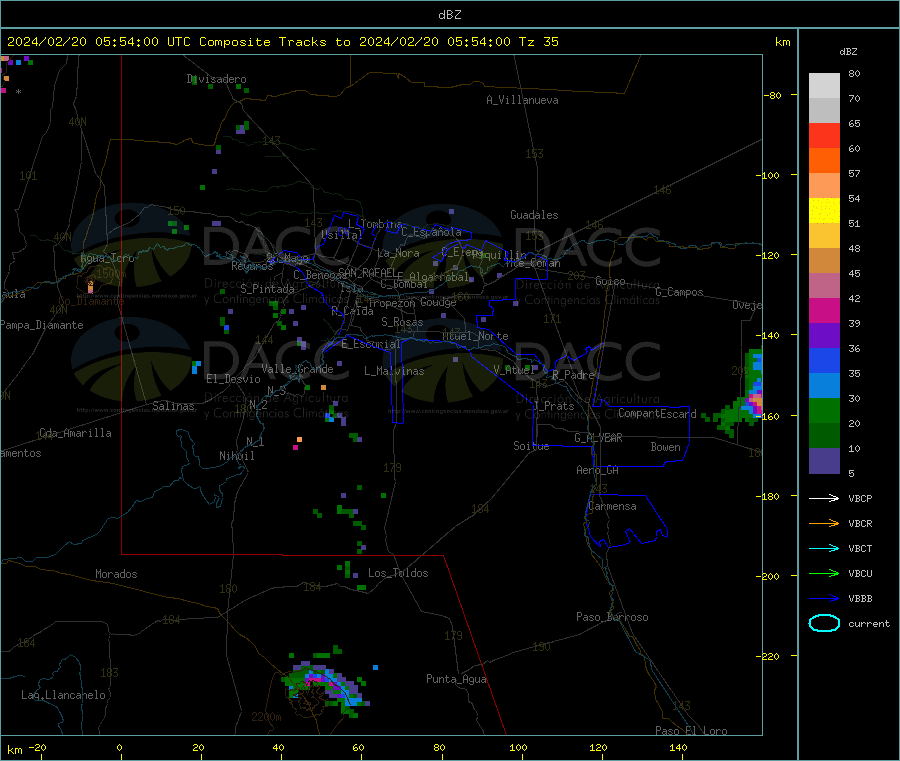The height and width of the screenshot is (761, 900).
Task: Click the VBCR legend label
Action: pyautogui.click(x=860, y=523)
